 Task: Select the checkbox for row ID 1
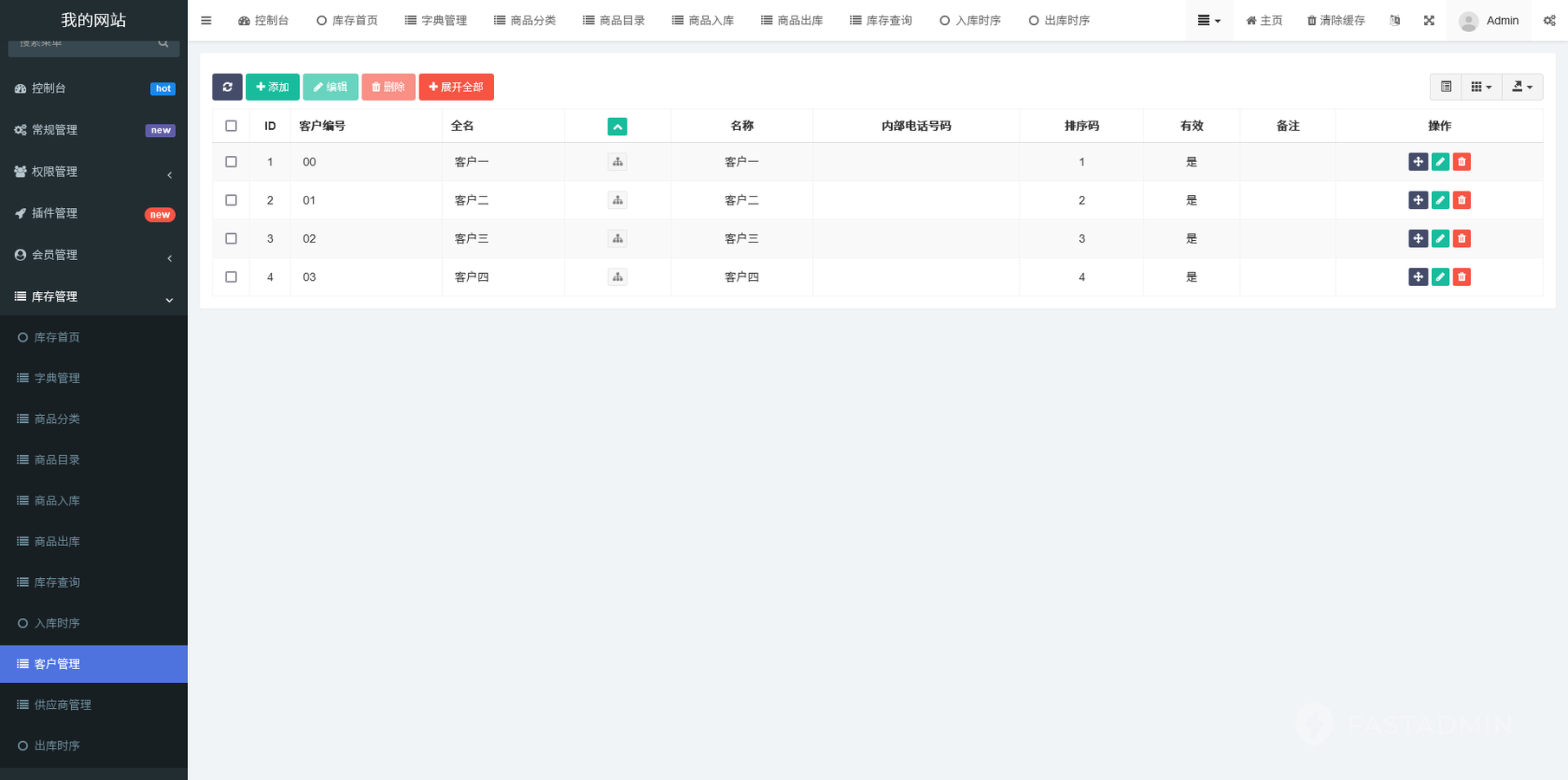click(231, 162)
